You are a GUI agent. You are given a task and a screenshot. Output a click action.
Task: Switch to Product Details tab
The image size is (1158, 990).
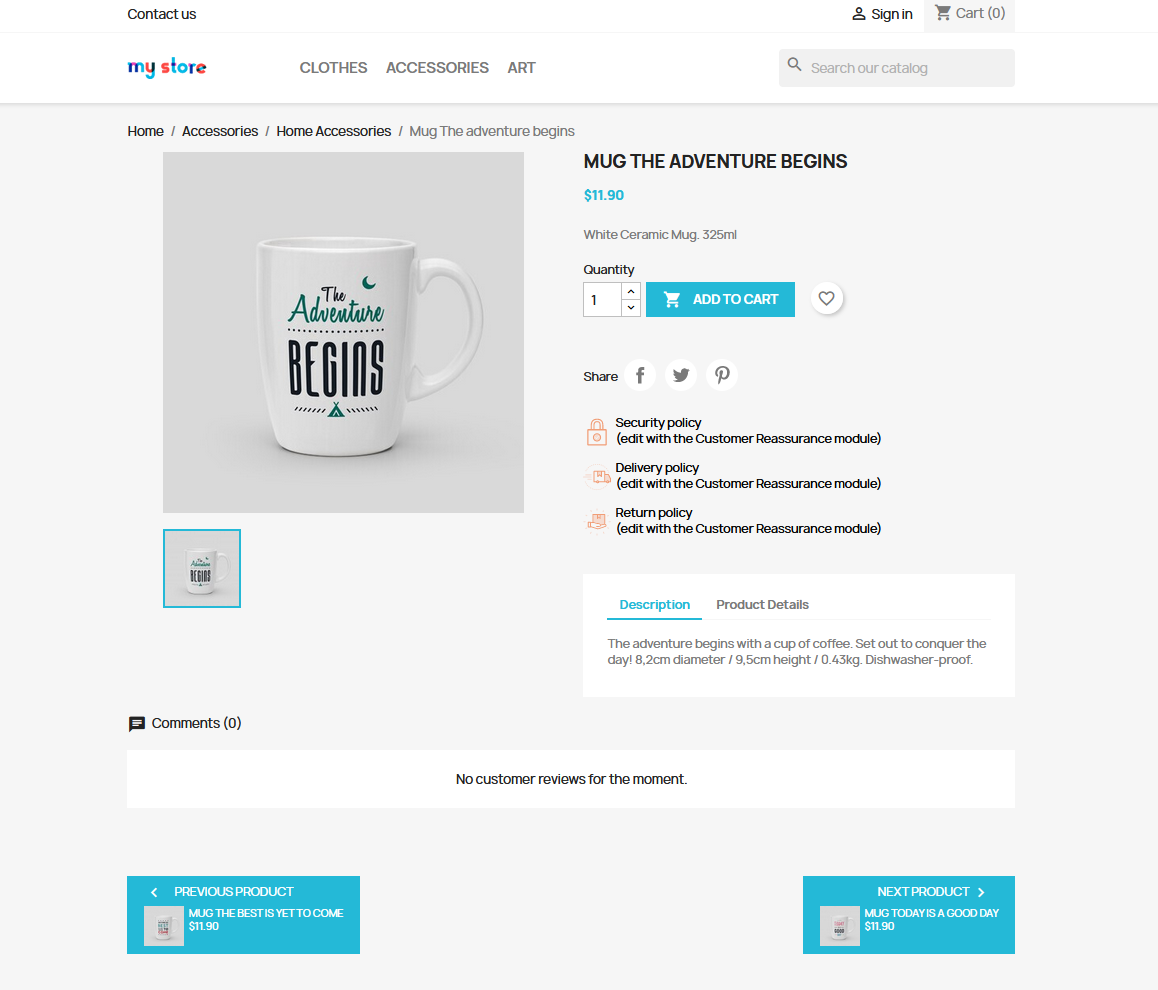point(762,605)
